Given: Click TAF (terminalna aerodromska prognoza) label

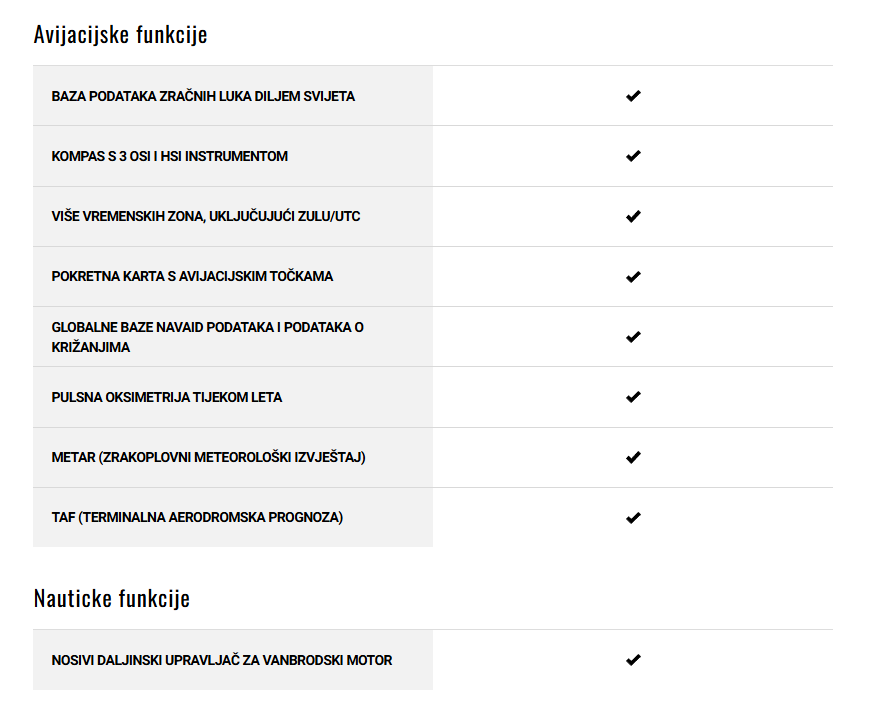Looking at the screenshot, I should (197, 517).
